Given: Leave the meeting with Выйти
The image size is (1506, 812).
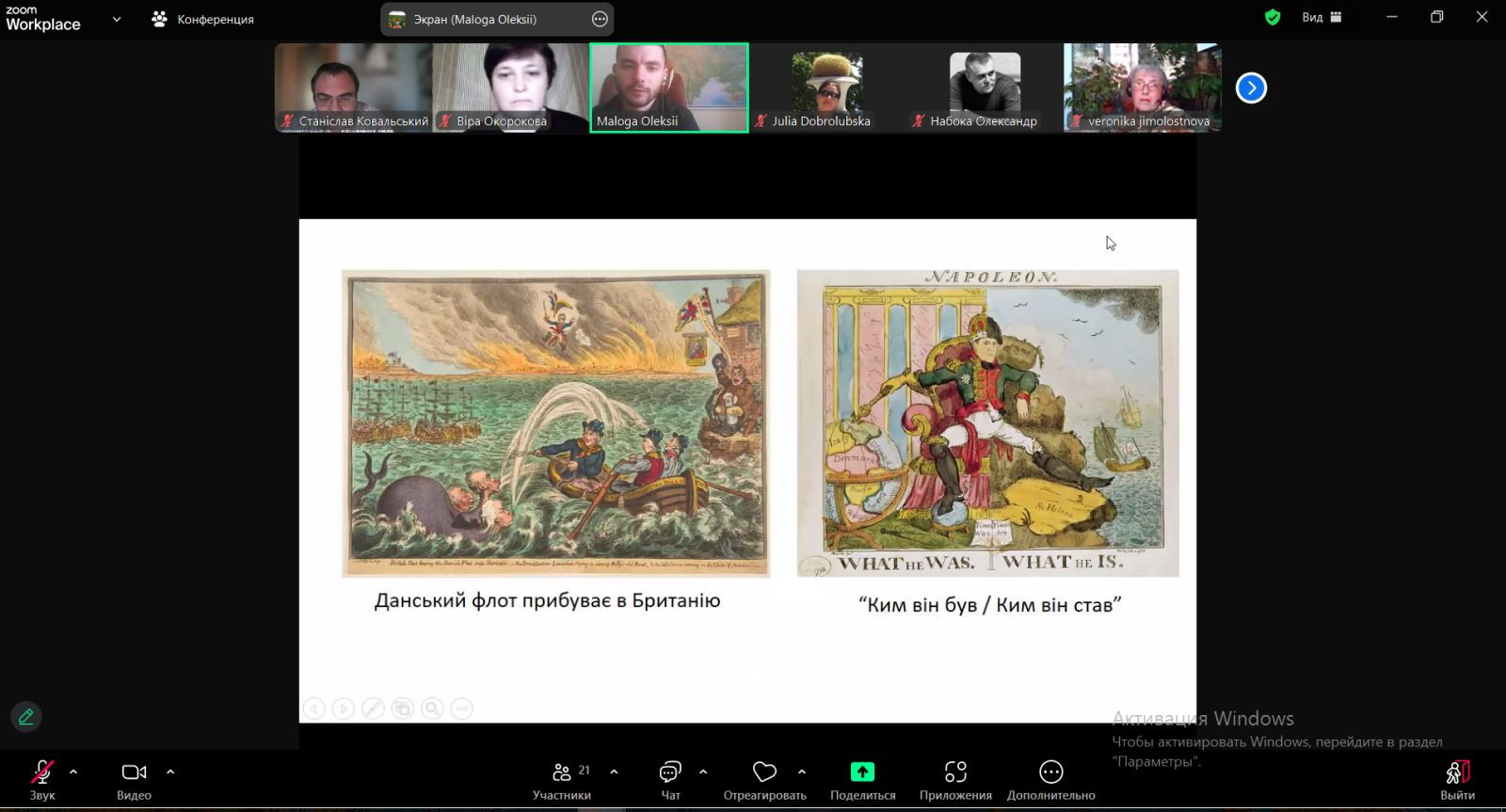Looking at the screenshot, I should tap(1457, 780).
